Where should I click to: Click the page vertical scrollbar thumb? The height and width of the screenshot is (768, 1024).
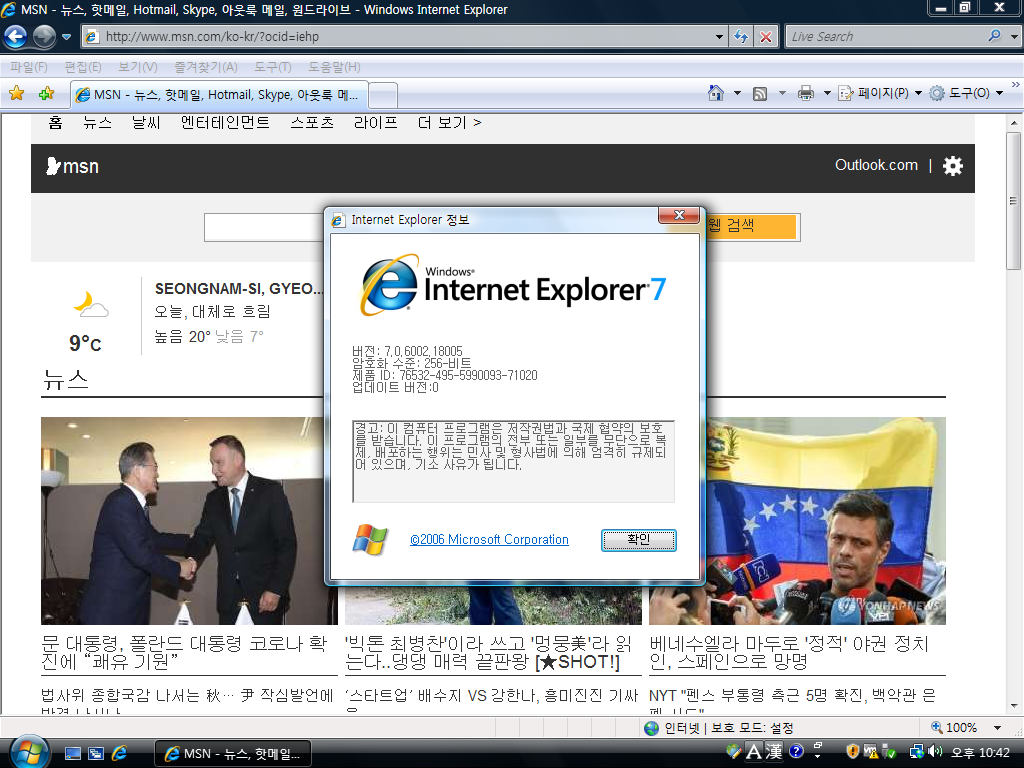coord(1013,200)
